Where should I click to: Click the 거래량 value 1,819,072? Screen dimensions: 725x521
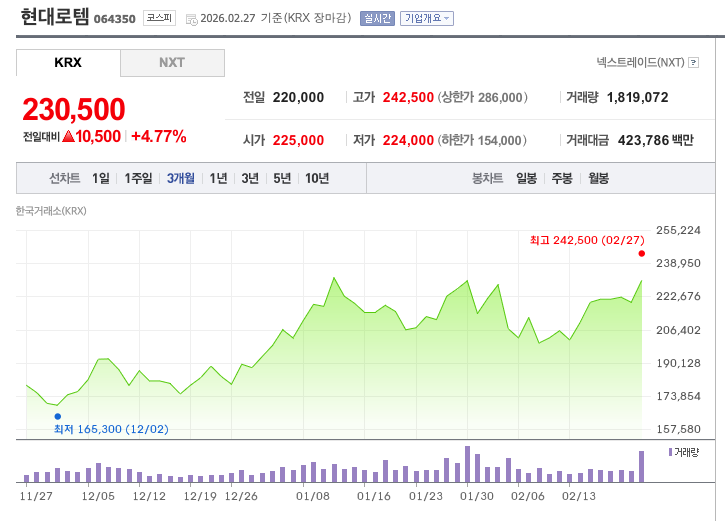pyautogui.click(x=638, y=98)
